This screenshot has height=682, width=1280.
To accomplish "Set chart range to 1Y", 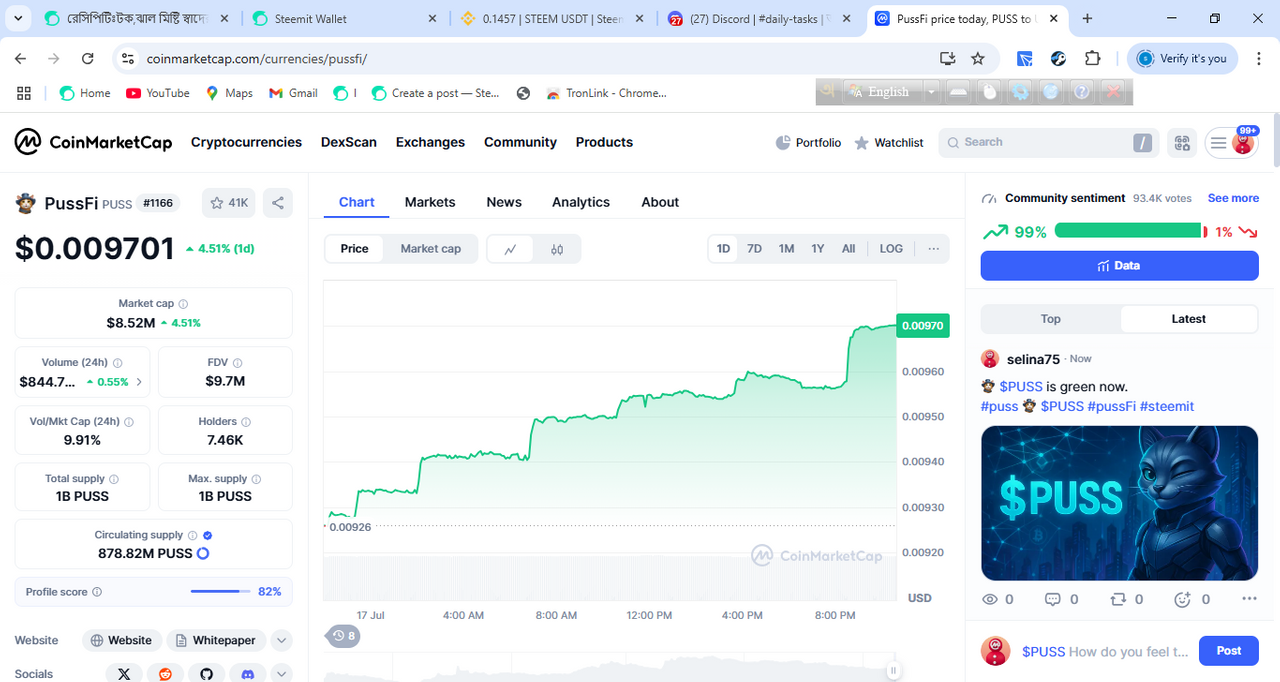I will point(818,249).
